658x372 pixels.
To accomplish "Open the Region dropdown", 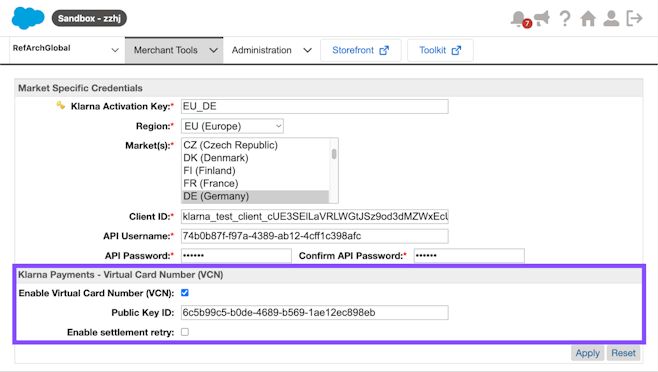I will click(232, 126).
